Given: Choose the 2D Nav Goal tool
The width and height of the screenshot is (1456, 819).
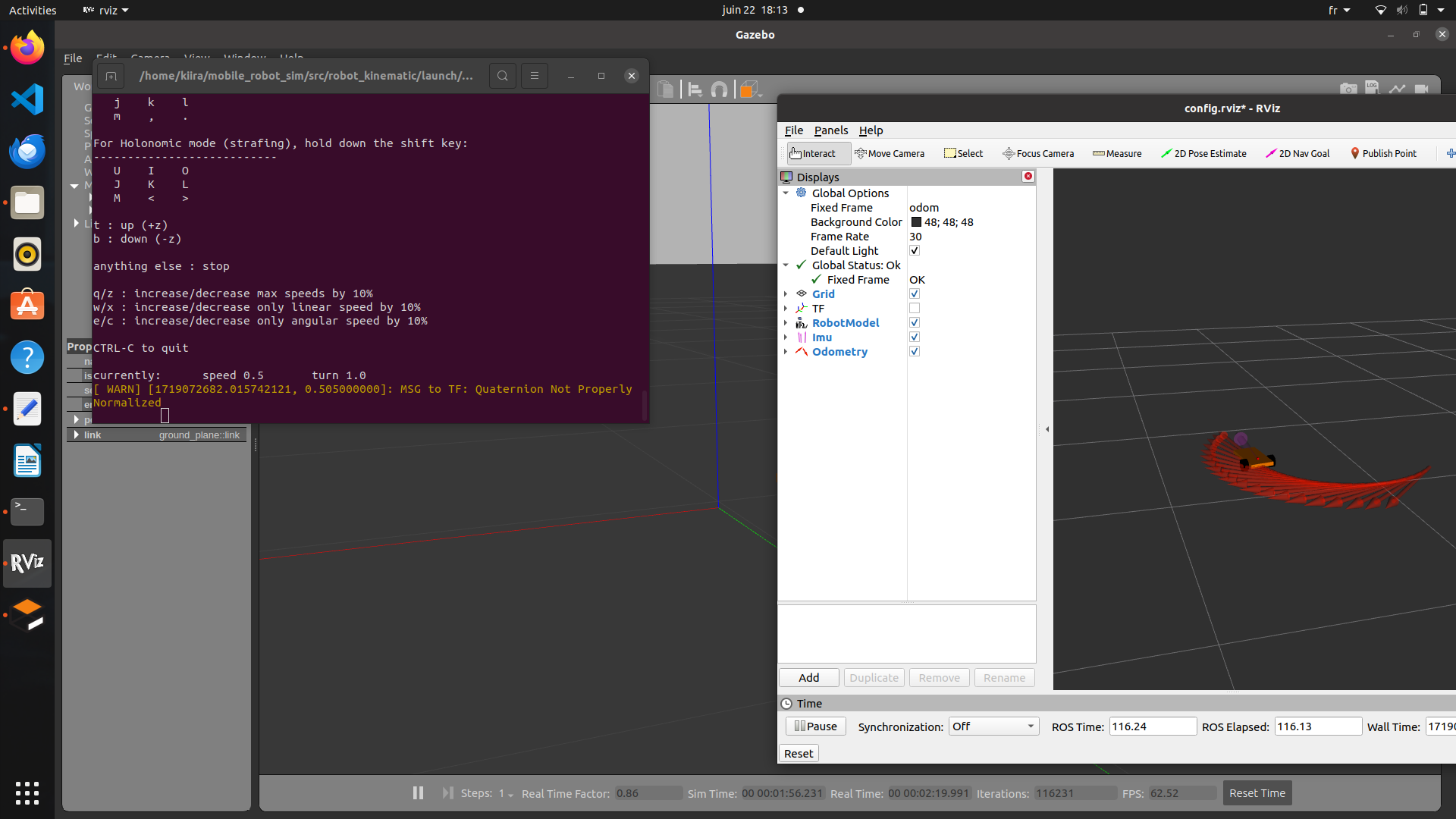Looking at the screenshot, I should tap(1298, 153).
